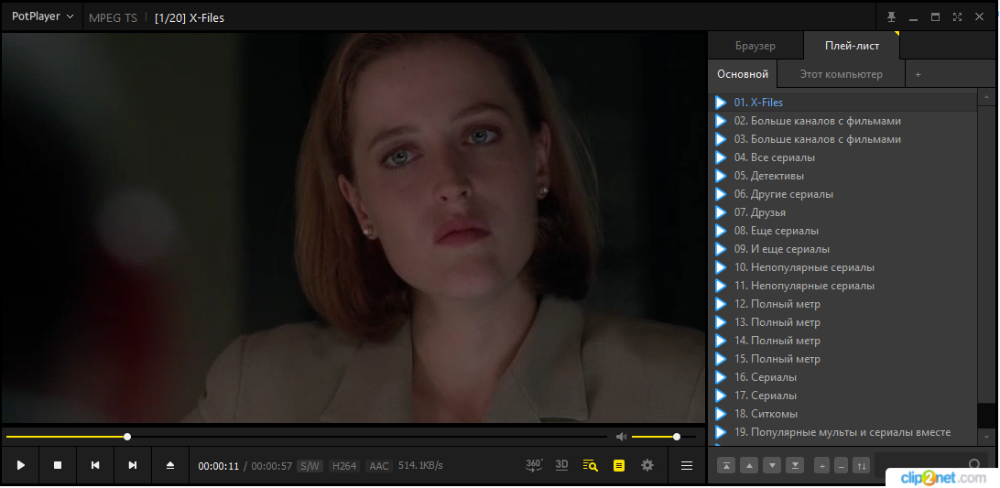This screenshot has width=1000, height=488.
Task: Select the Этот компьютер tab
Action: pyautogui.click(x=841, y=74)
